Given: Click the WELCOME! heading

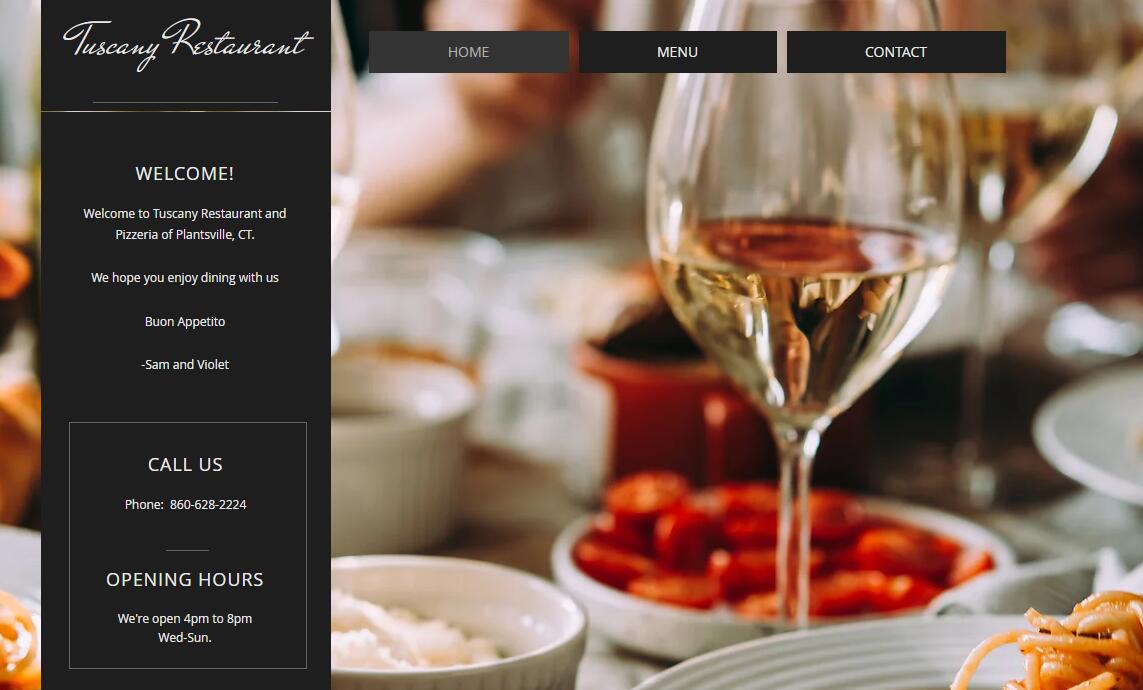Looking at the screenshot, I should click(x=184, y=173).
